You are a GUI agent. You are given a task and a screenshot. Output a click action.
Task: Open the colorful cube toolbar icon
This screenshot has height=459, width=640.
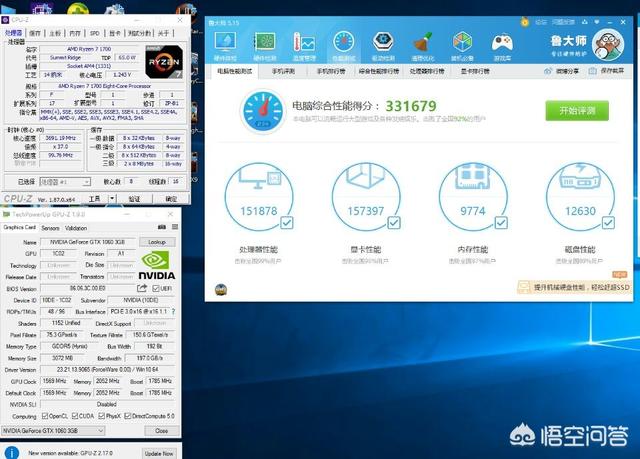point(462,42)
